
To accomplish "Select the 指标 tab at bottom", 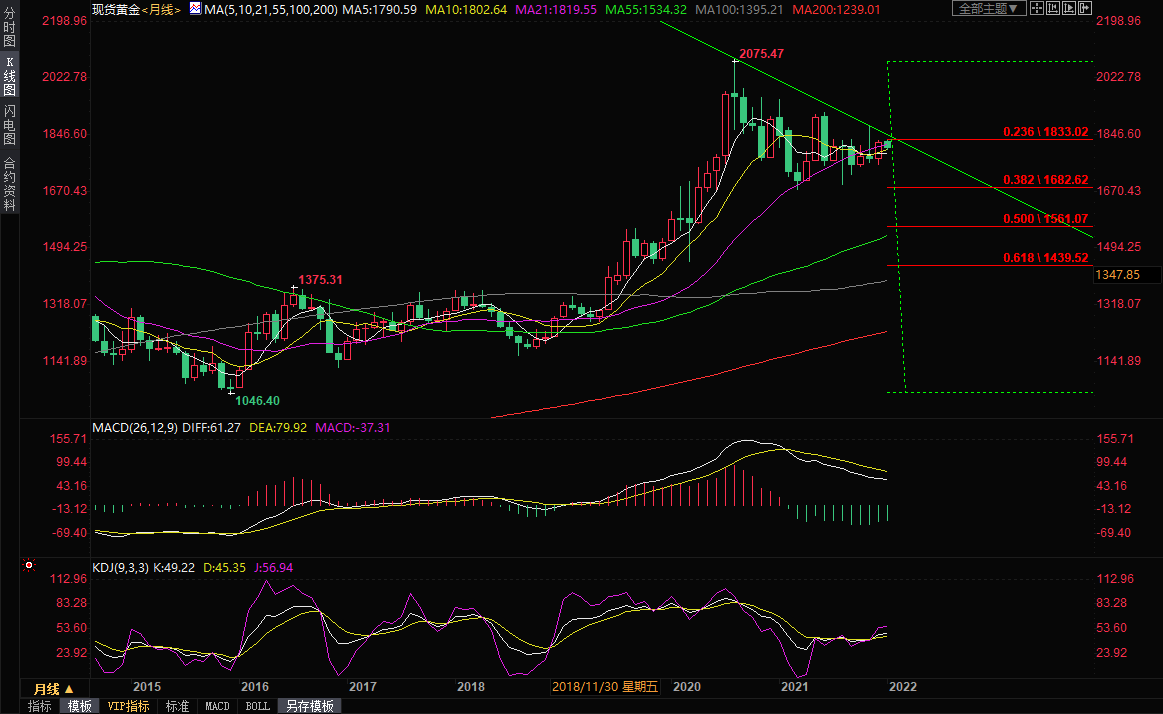I will pos(39,706).
